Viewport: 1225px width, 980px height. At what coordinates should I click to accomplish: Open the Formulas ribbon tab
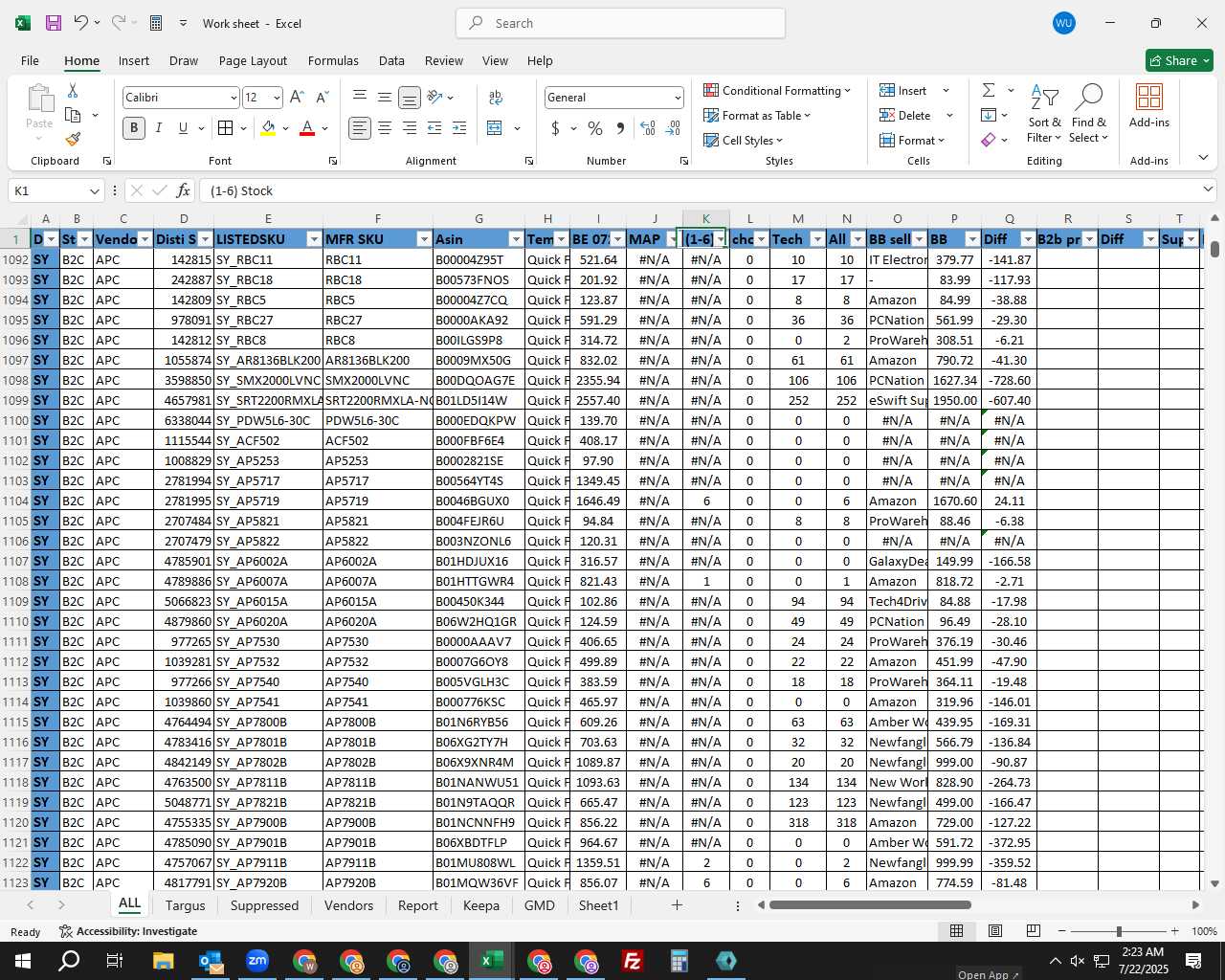click(333, 60)
